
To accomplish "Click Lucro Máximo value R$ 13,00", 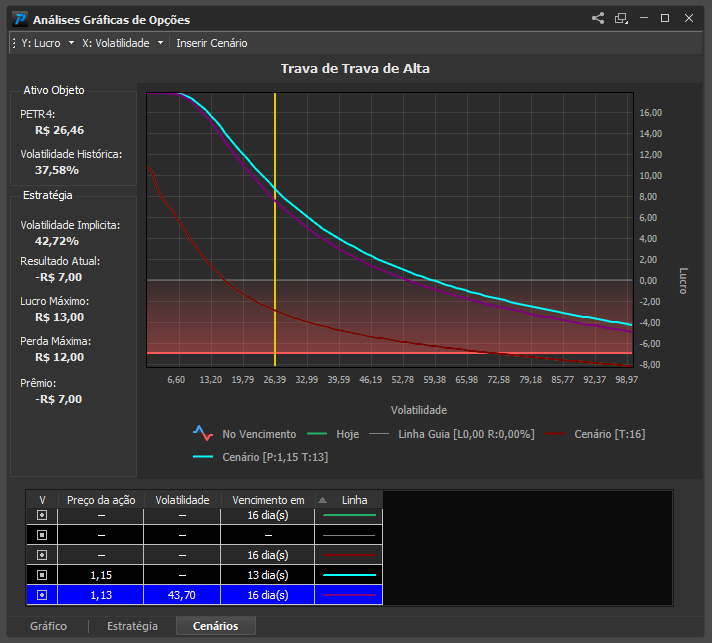I will click(x=59, y=317).
